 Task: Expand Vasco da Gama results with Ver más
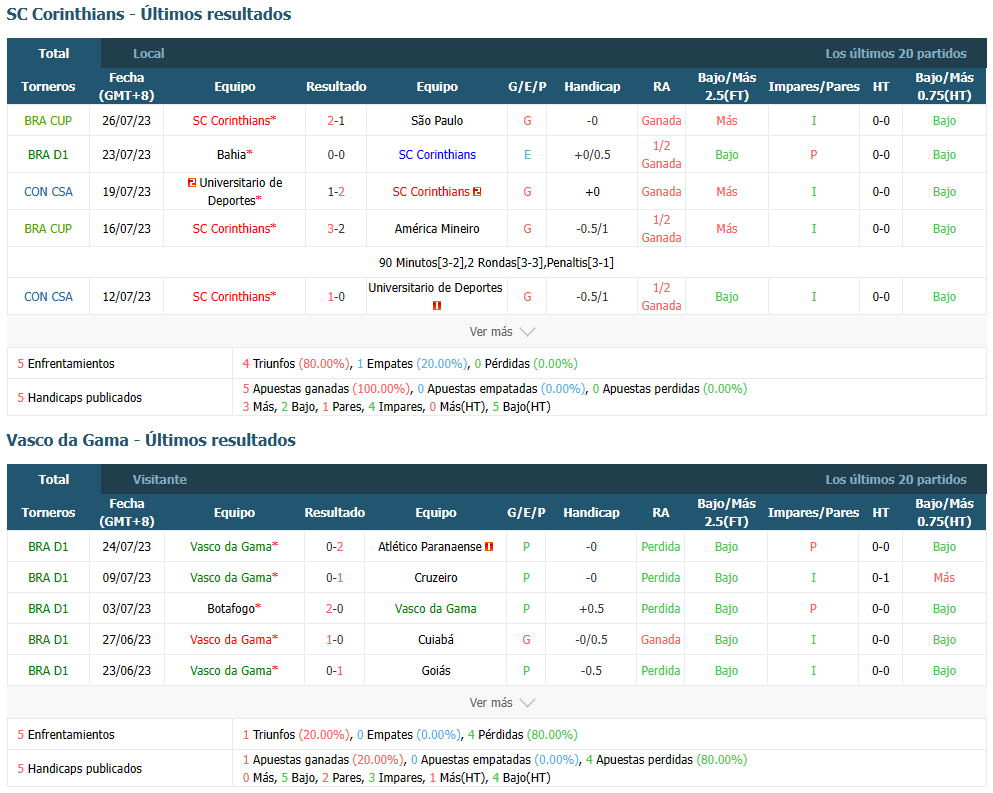502,702
